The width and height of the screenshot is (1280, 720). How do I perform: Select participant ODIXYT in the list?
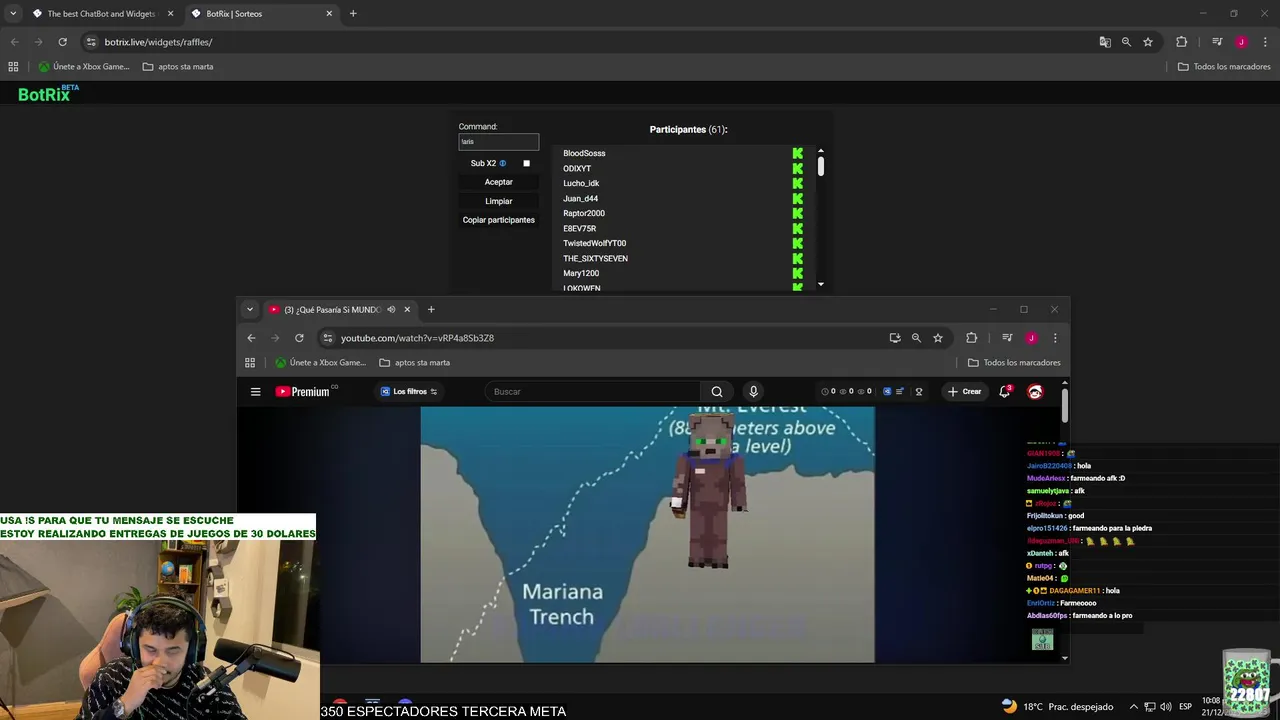(577, 168)
